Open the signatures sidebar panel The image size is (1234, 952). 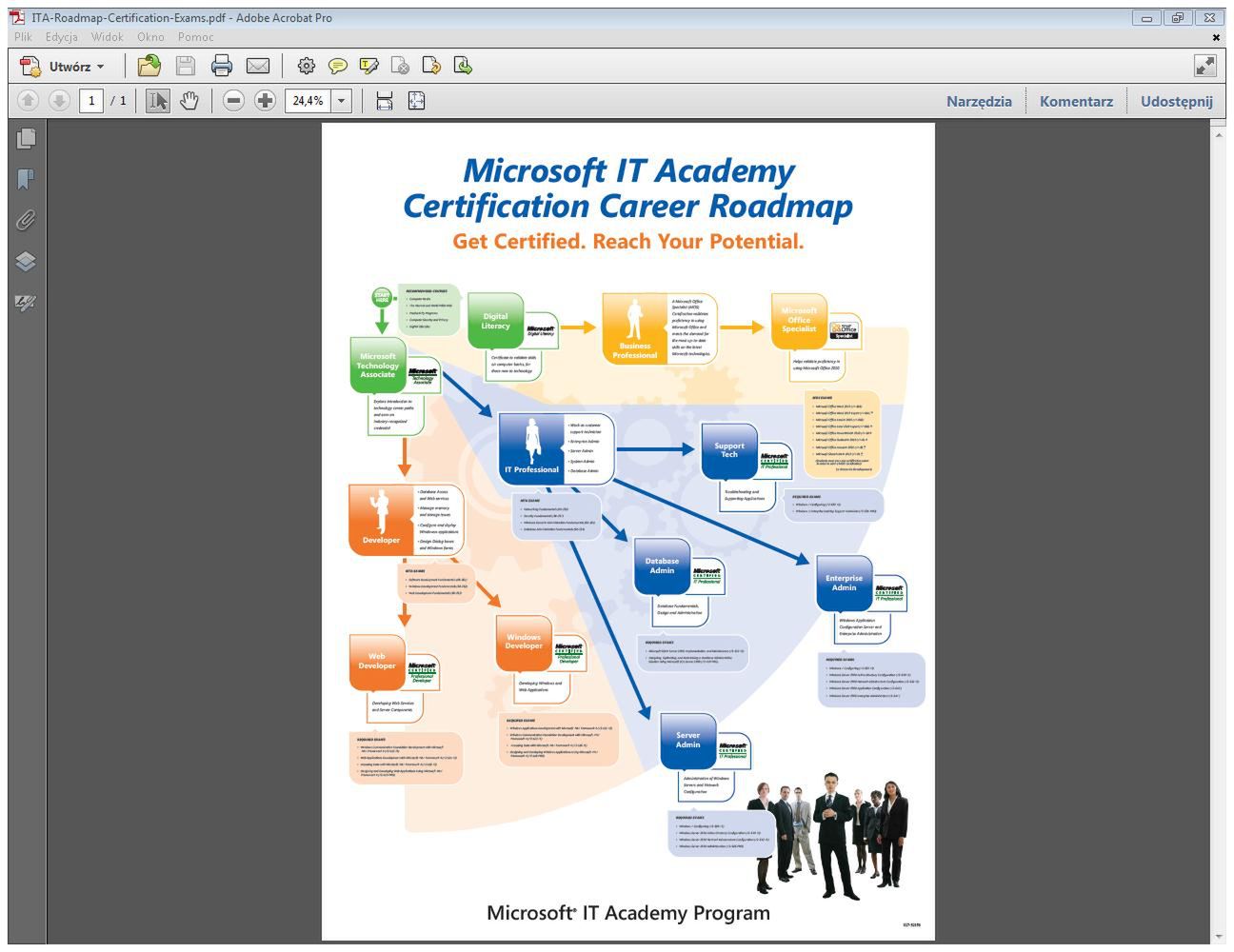(27, 303)
